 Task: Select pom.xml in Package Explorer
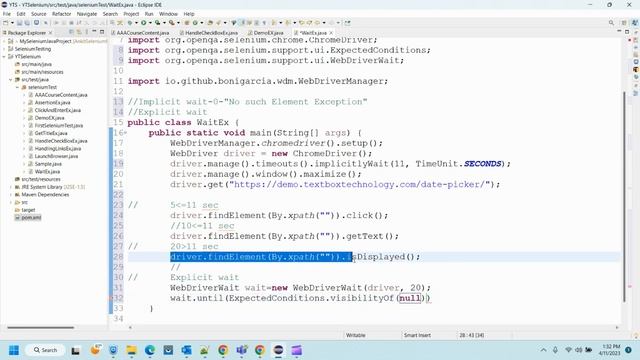31,218
